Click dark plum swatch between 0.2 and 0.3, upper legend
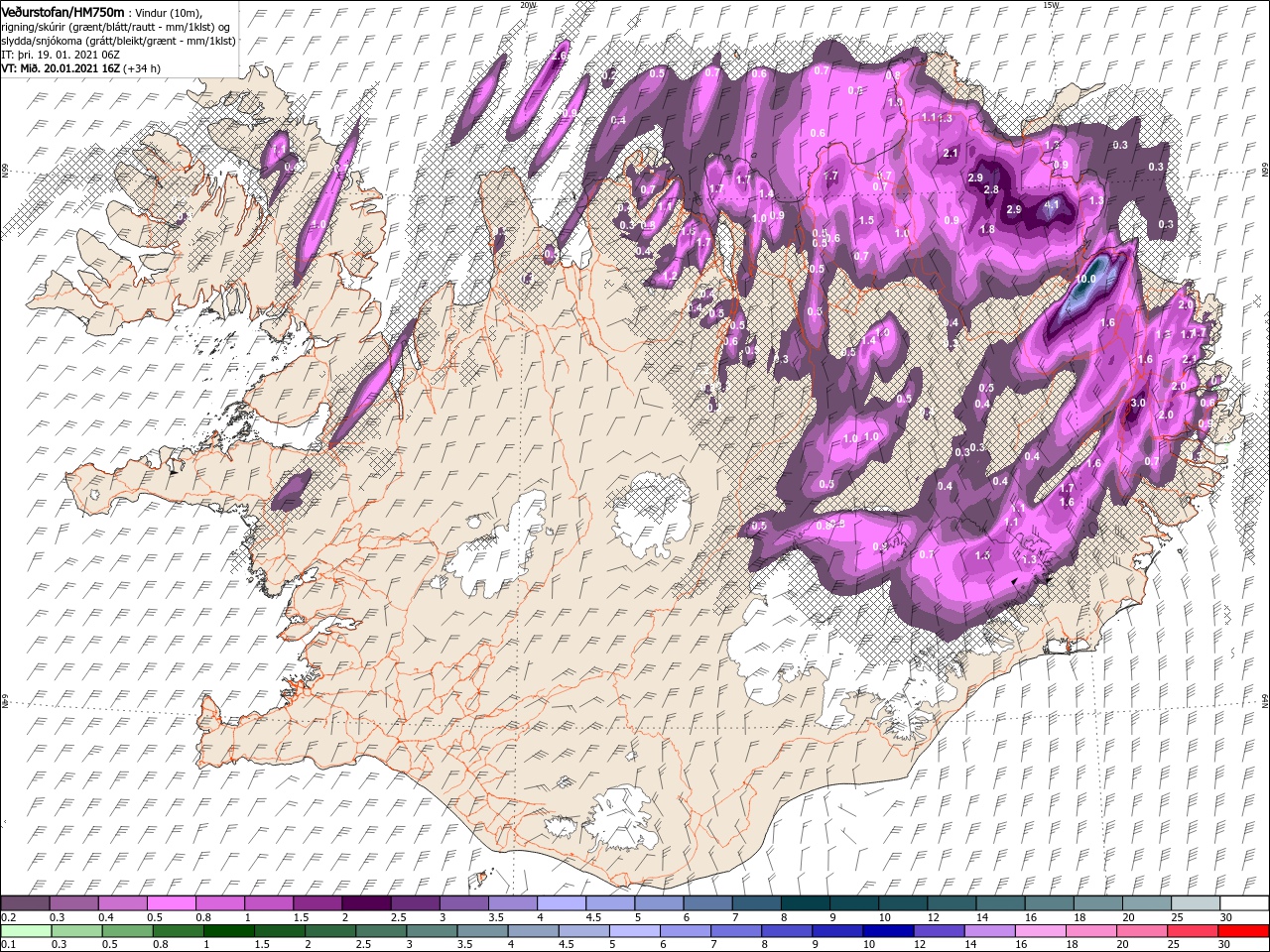Screen dimensions: 1270x952 coord(25,903)
